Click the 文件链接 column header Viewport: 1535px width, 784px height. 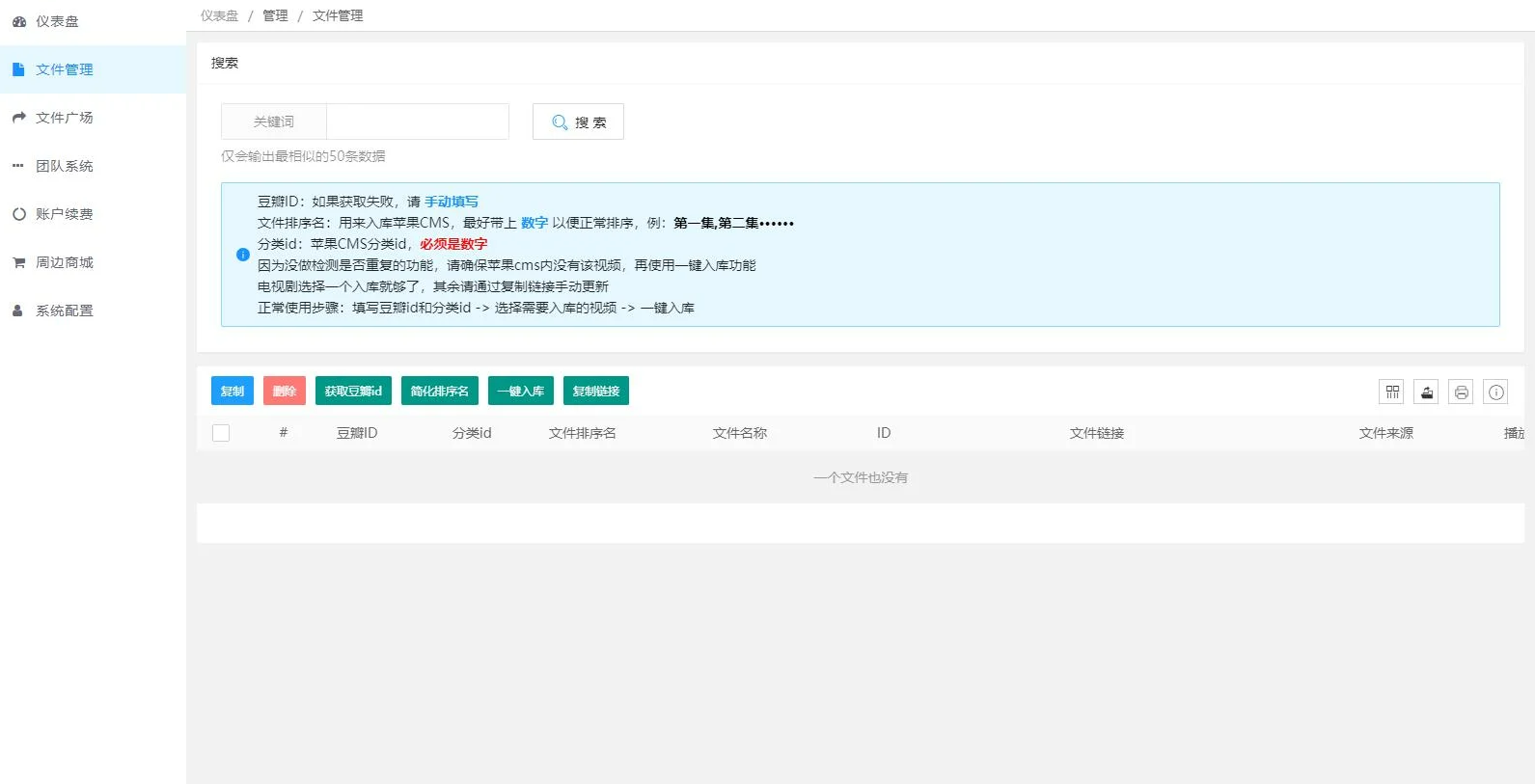tap(1097, 433)
